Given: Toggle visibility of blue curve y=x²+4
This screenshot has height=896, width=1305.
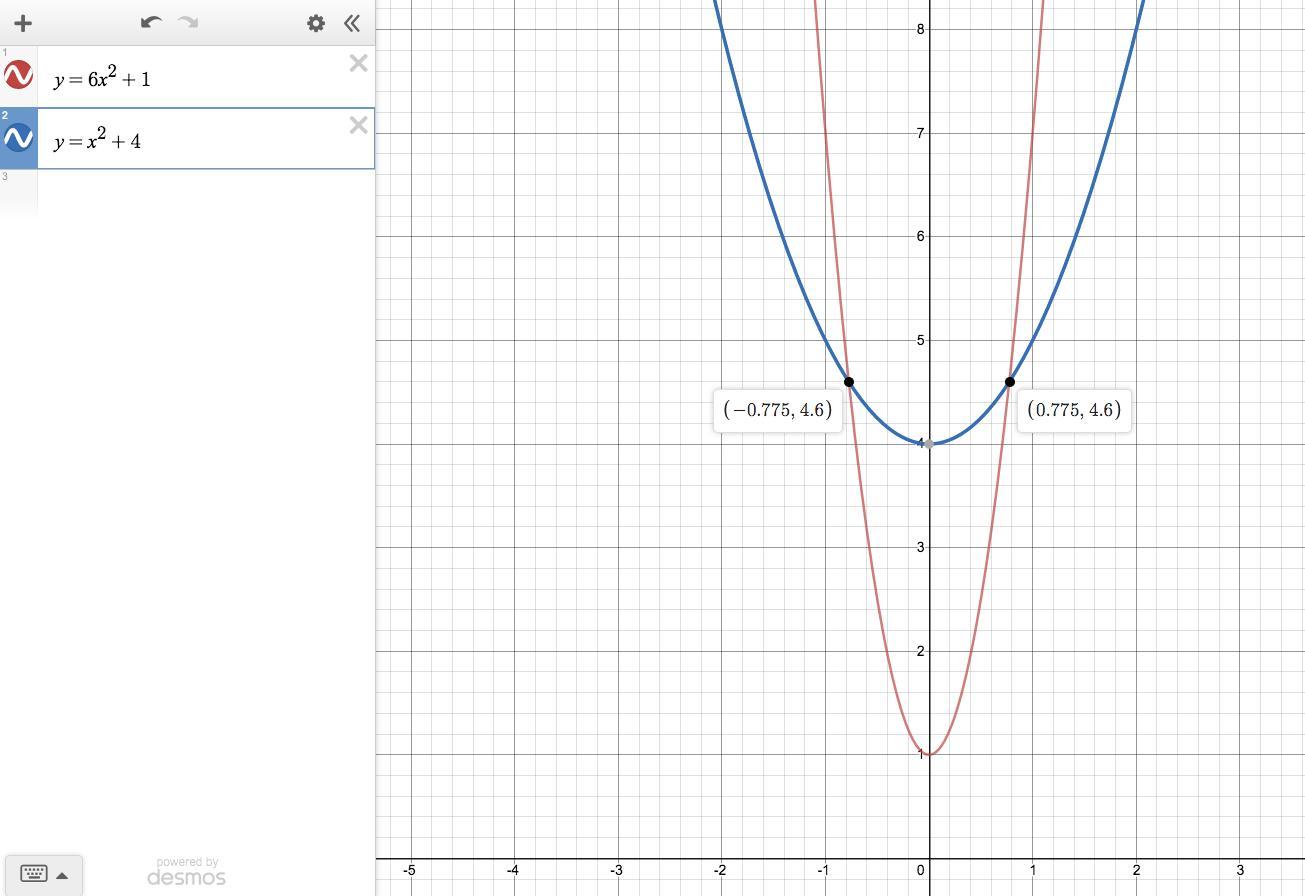Looking at the screenshot, I should pos(18,137).
